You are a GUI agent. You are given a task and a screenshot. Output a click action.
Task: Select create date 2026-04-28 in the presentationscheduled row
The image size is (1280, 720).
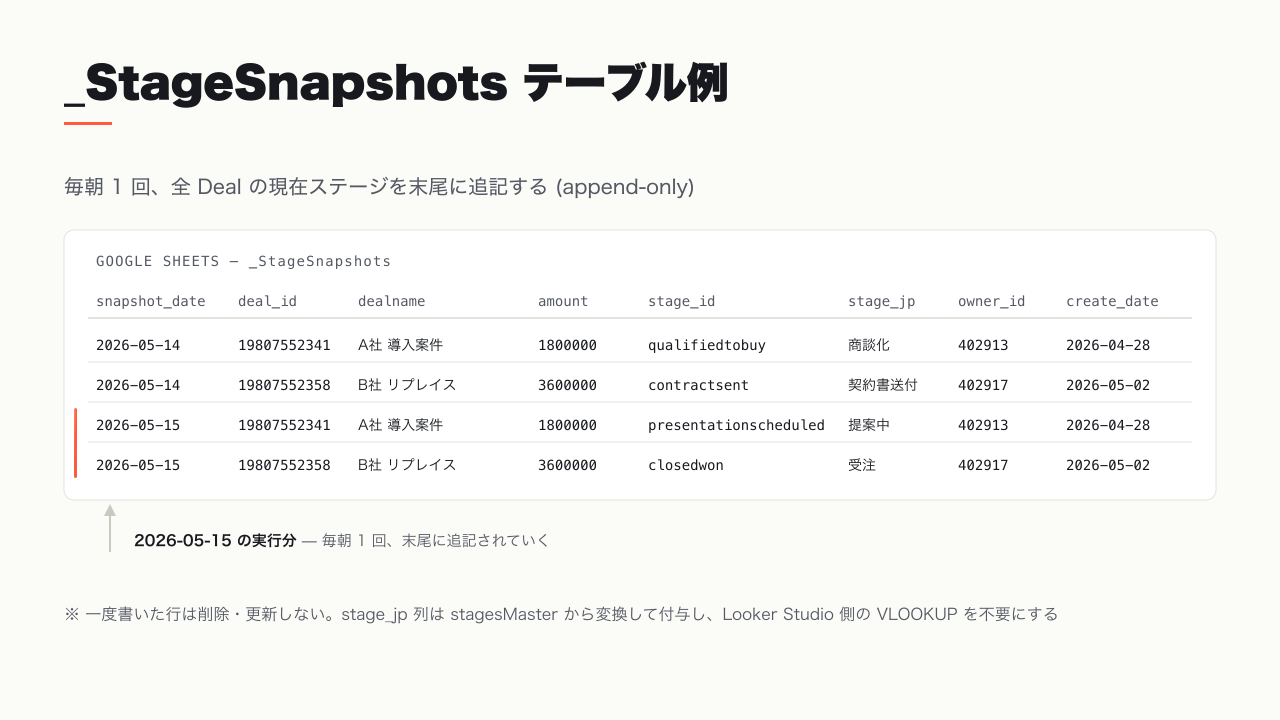1108,425
